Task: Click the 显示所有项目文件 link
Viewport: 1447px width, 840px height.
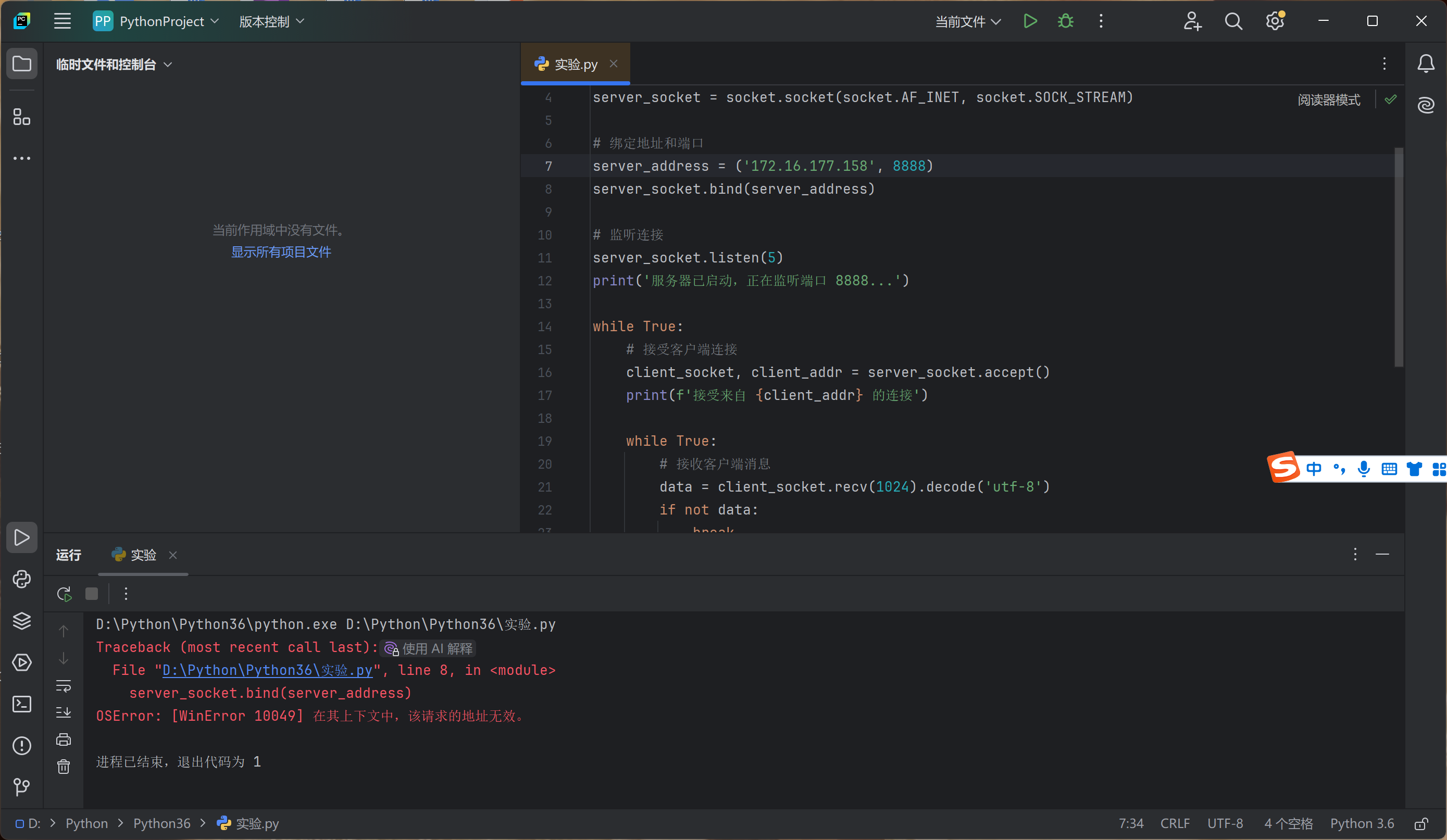Action: 281,252
